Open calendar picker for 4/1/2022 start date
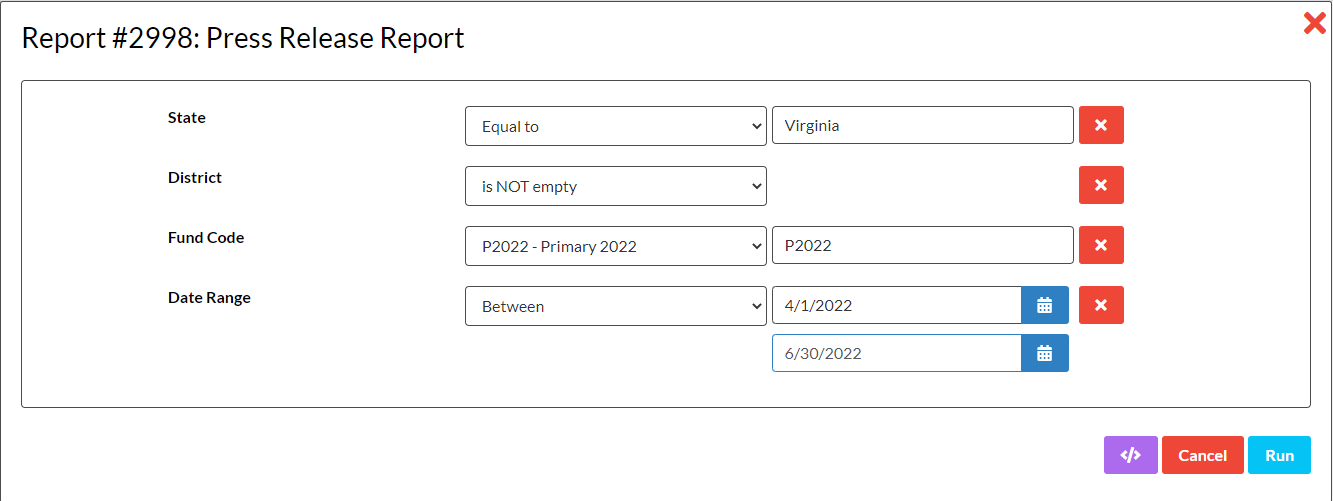Screen dimensions: 1333x501 1045,305
